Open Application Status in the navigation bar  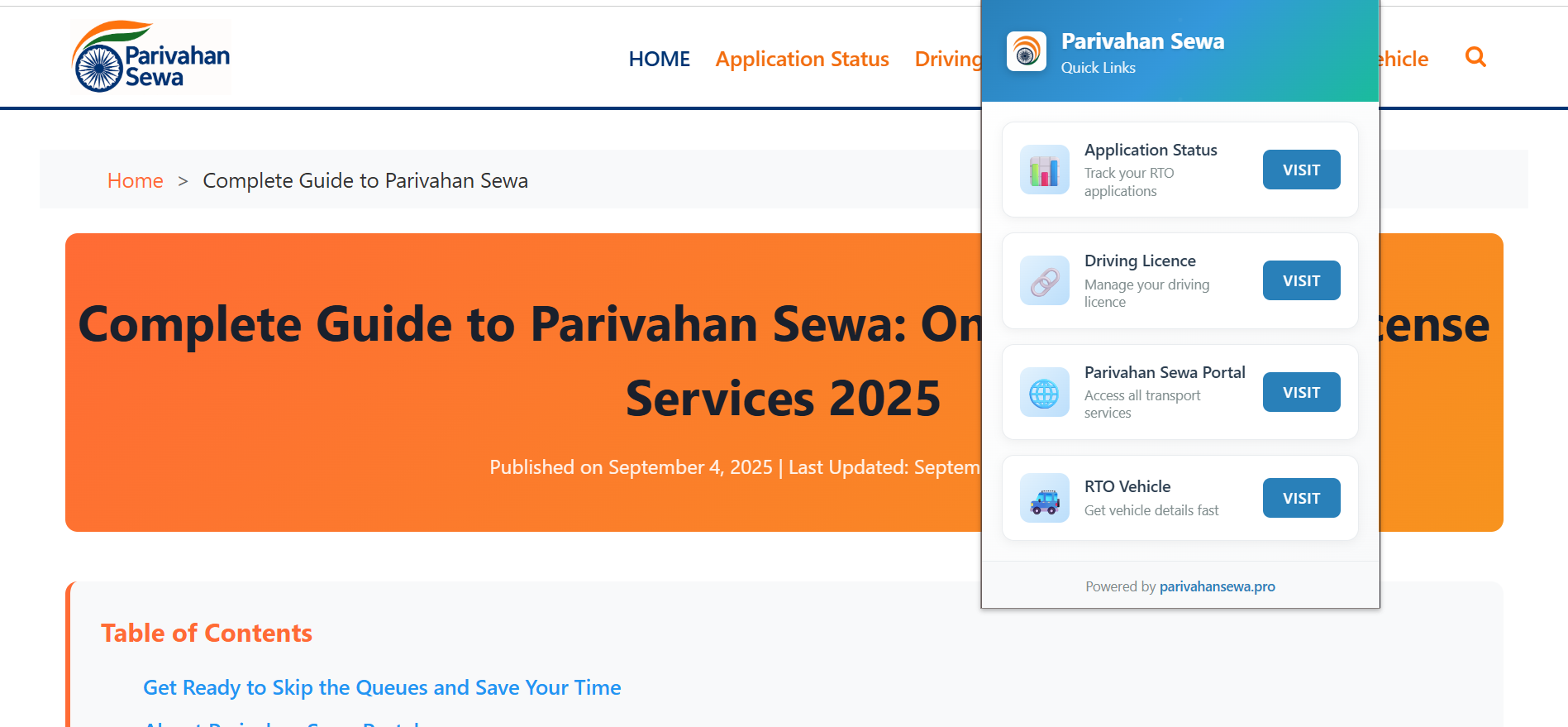pos(802,59)
